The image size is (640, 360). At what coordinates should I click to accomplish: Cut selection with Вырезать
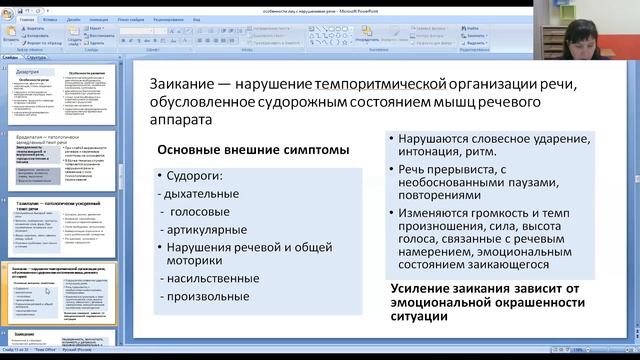click(x=33, y=29)
